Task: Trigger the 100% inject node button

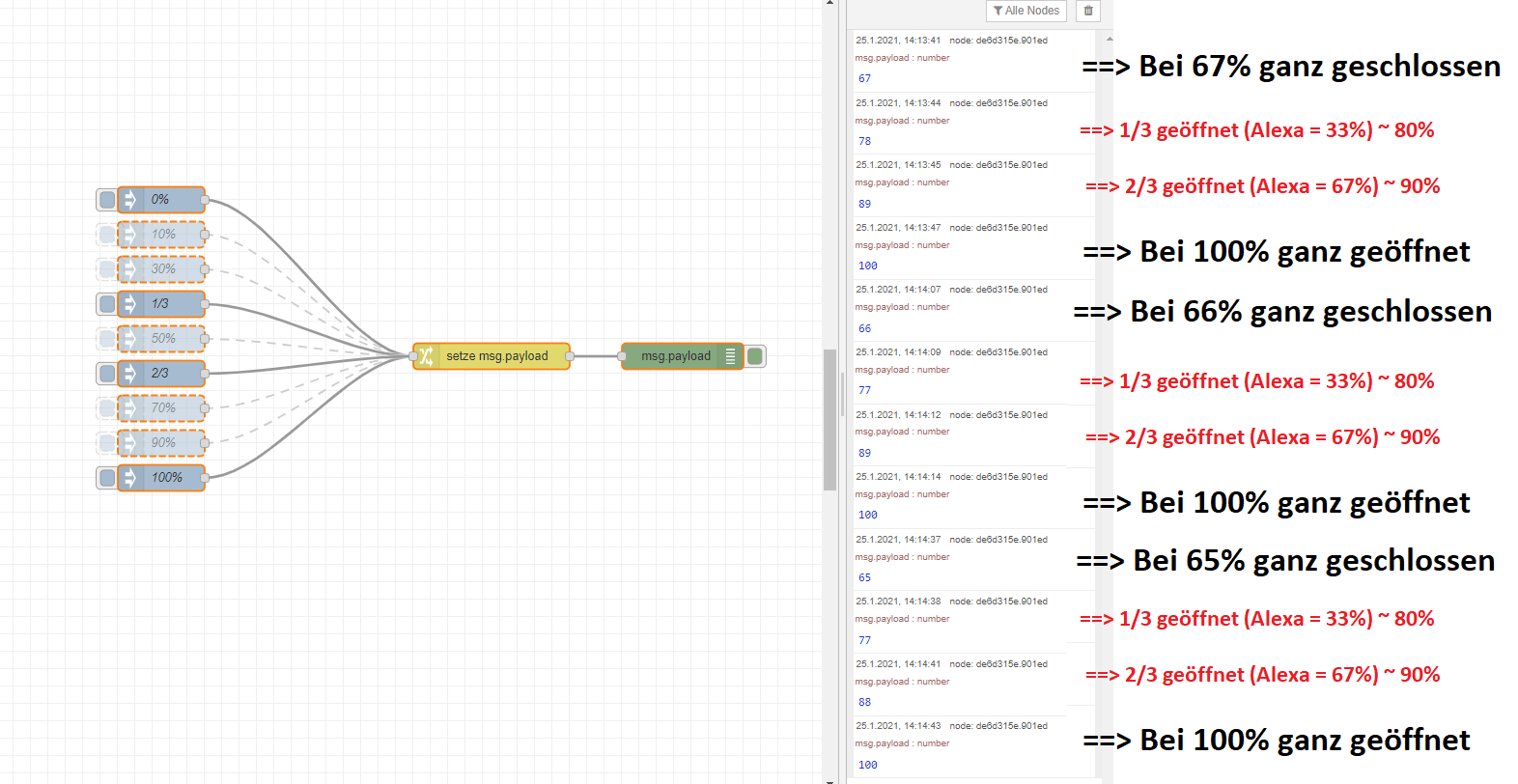Action: pyautogui.click(x=107, y=478)
